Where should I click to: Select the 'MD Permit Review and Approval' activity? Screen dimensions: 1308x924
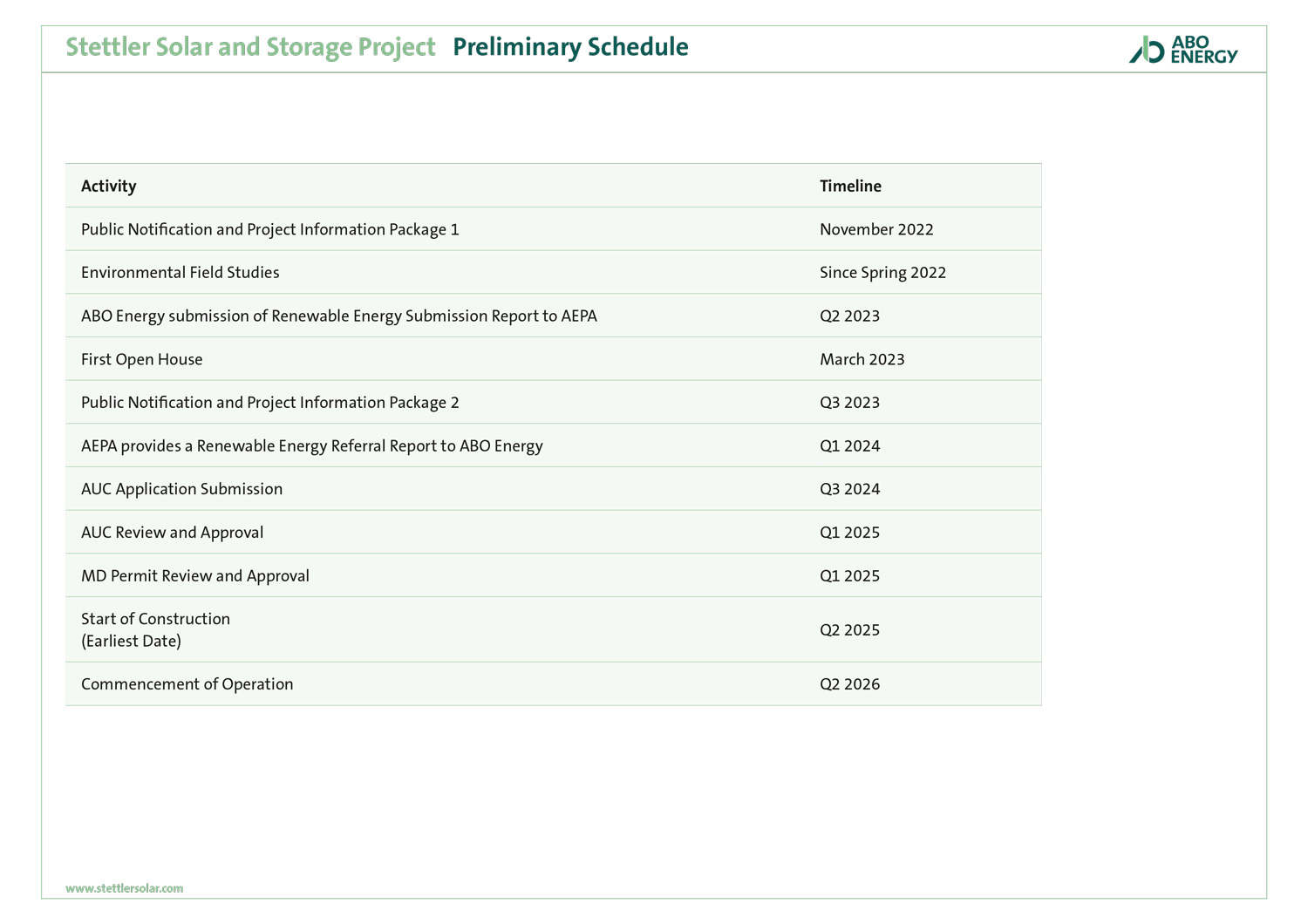click(x=195, y=575)
